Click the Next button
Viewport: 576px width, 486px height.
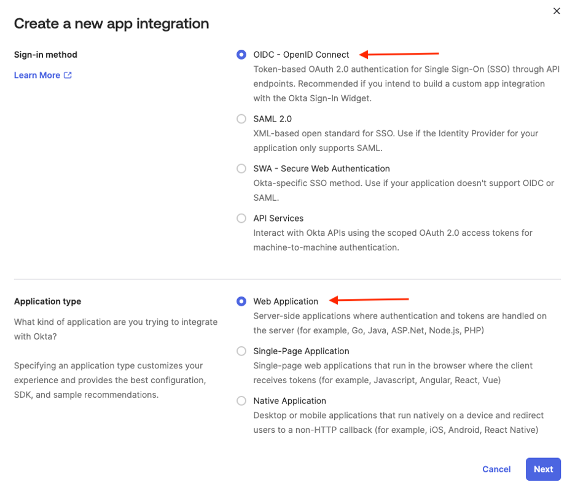click(x=543, y=469)
